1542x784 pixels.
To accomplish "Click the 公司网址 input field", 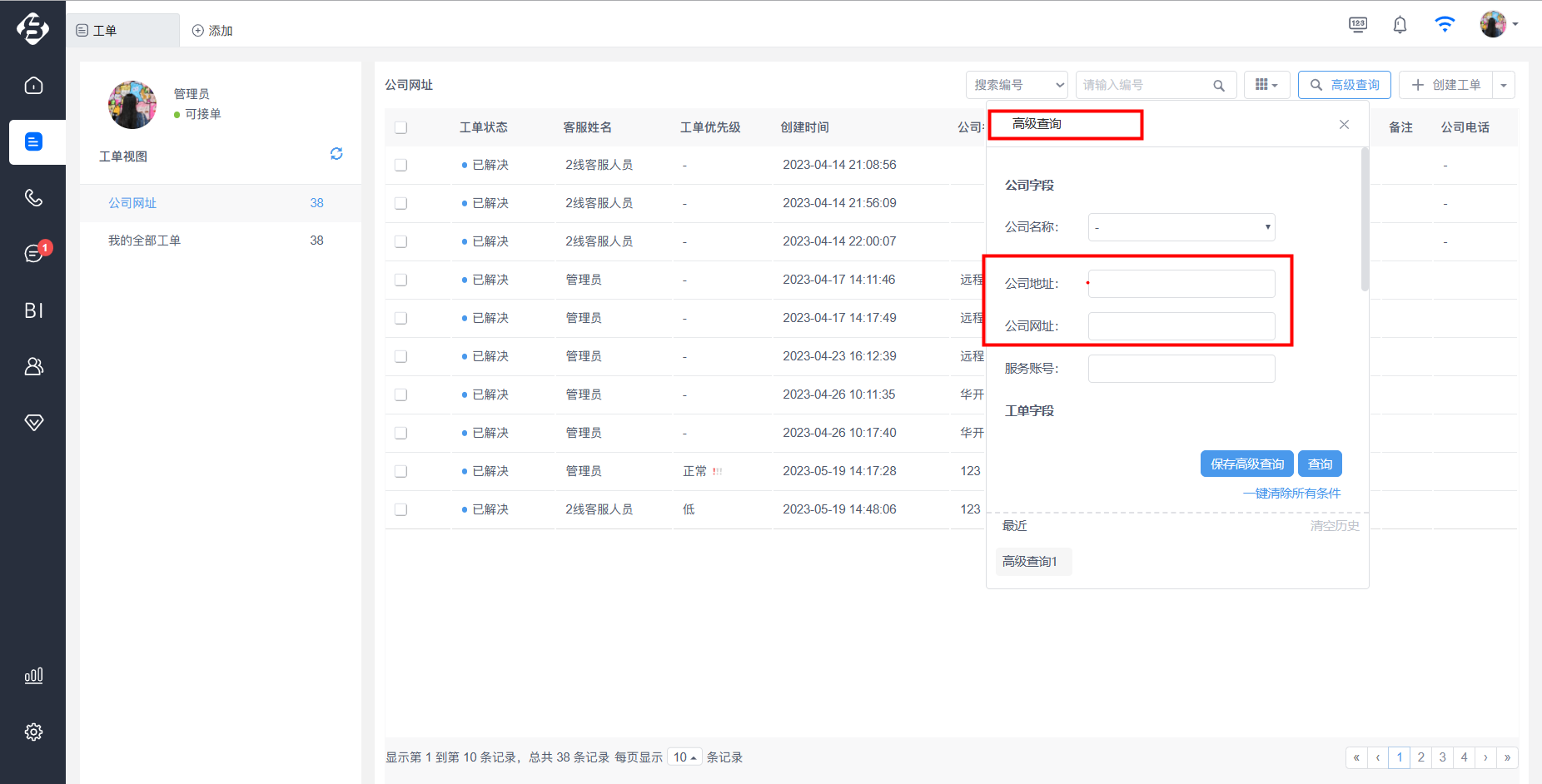I will tap(1181, 326).
